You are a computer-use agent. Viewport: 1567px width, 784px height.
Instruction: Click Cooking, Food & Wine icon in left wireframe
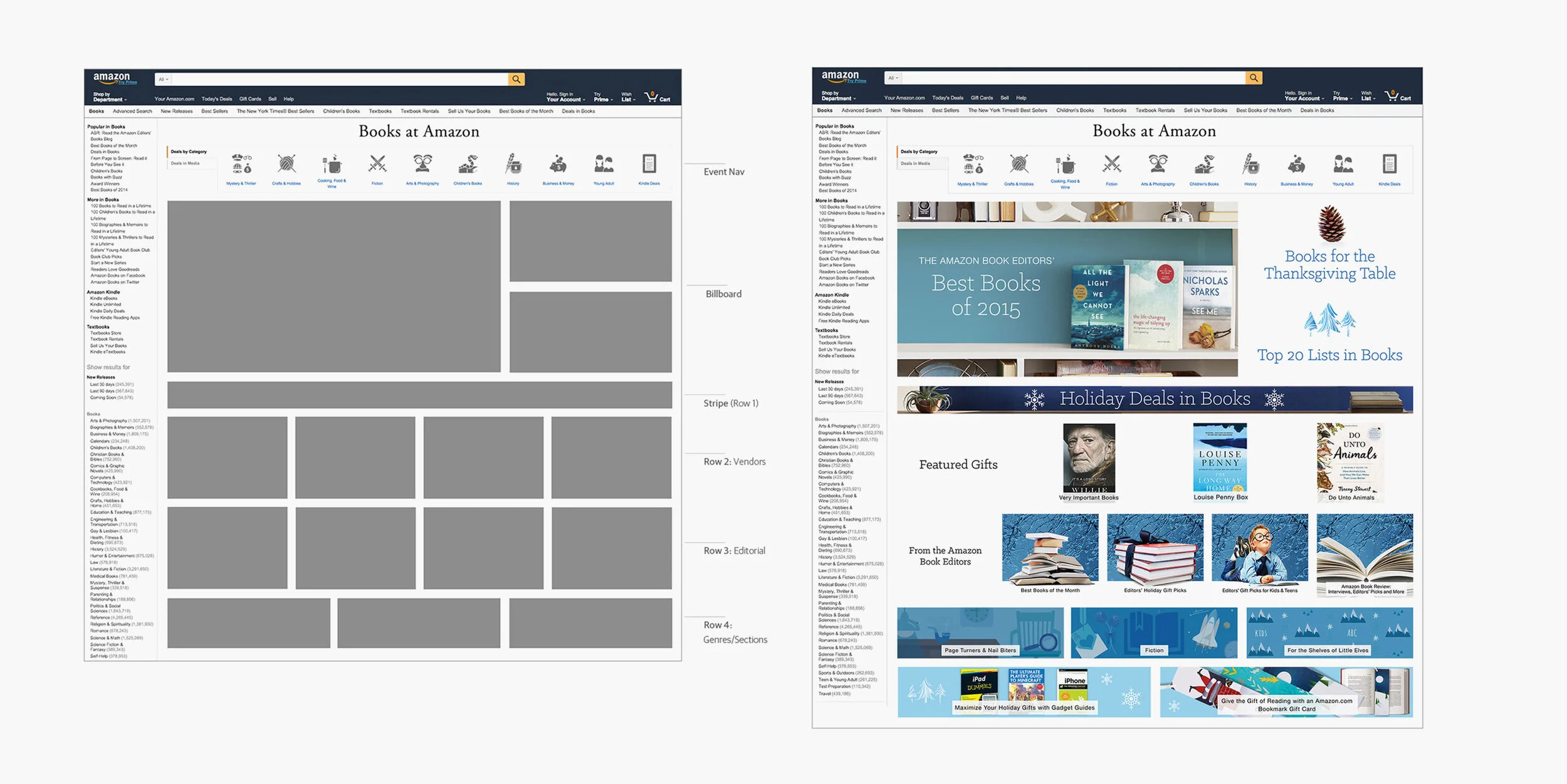[332, 164]
